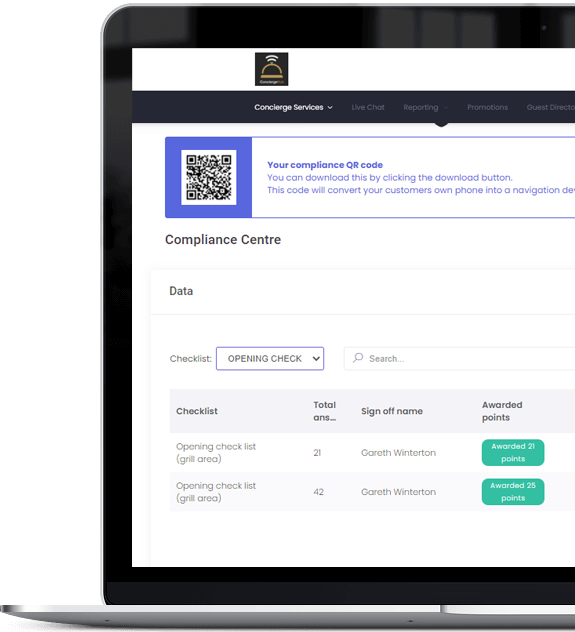Image resolution: width=575 pixels, height=632 pixels.
Task: Select the row with 42 total answers
Action: (x=372, y=492)
